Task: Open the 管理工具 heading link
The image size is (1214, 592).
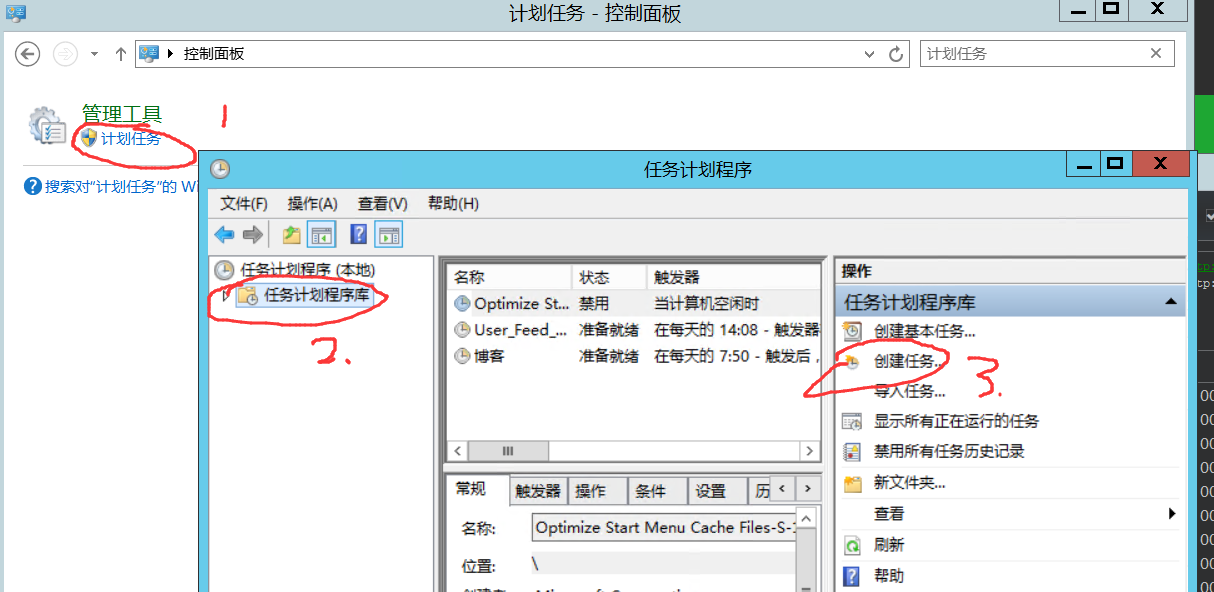Action: tap(122, 114)
